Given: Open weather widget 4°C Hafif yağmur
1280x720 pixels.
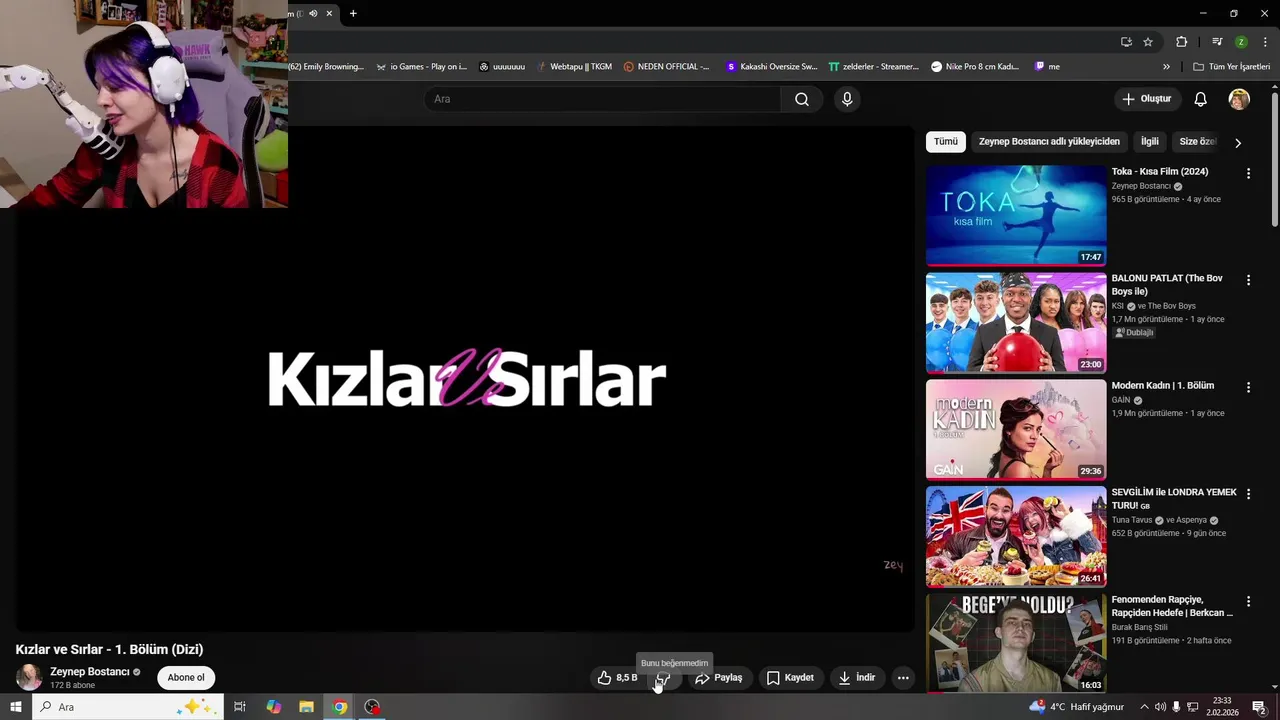Looking at the screenshot, I should point(1076,707).
